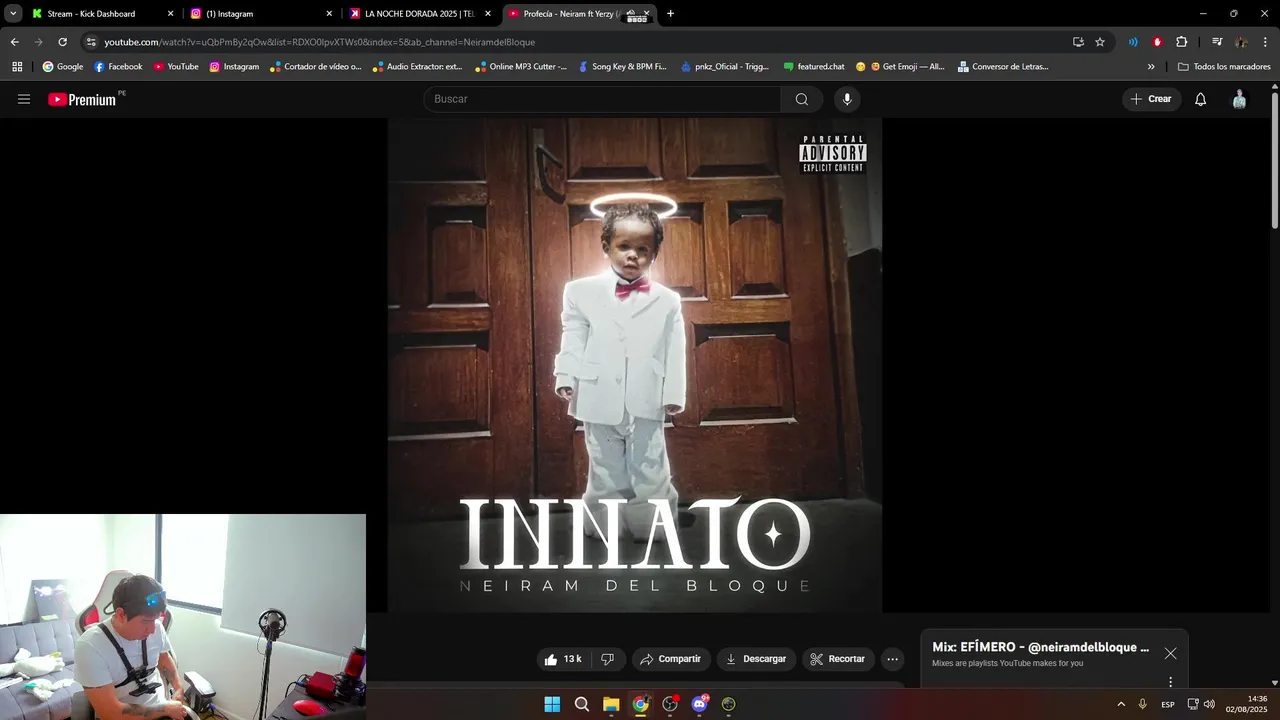Open the red hand blocker extension

pos(1157,42)
